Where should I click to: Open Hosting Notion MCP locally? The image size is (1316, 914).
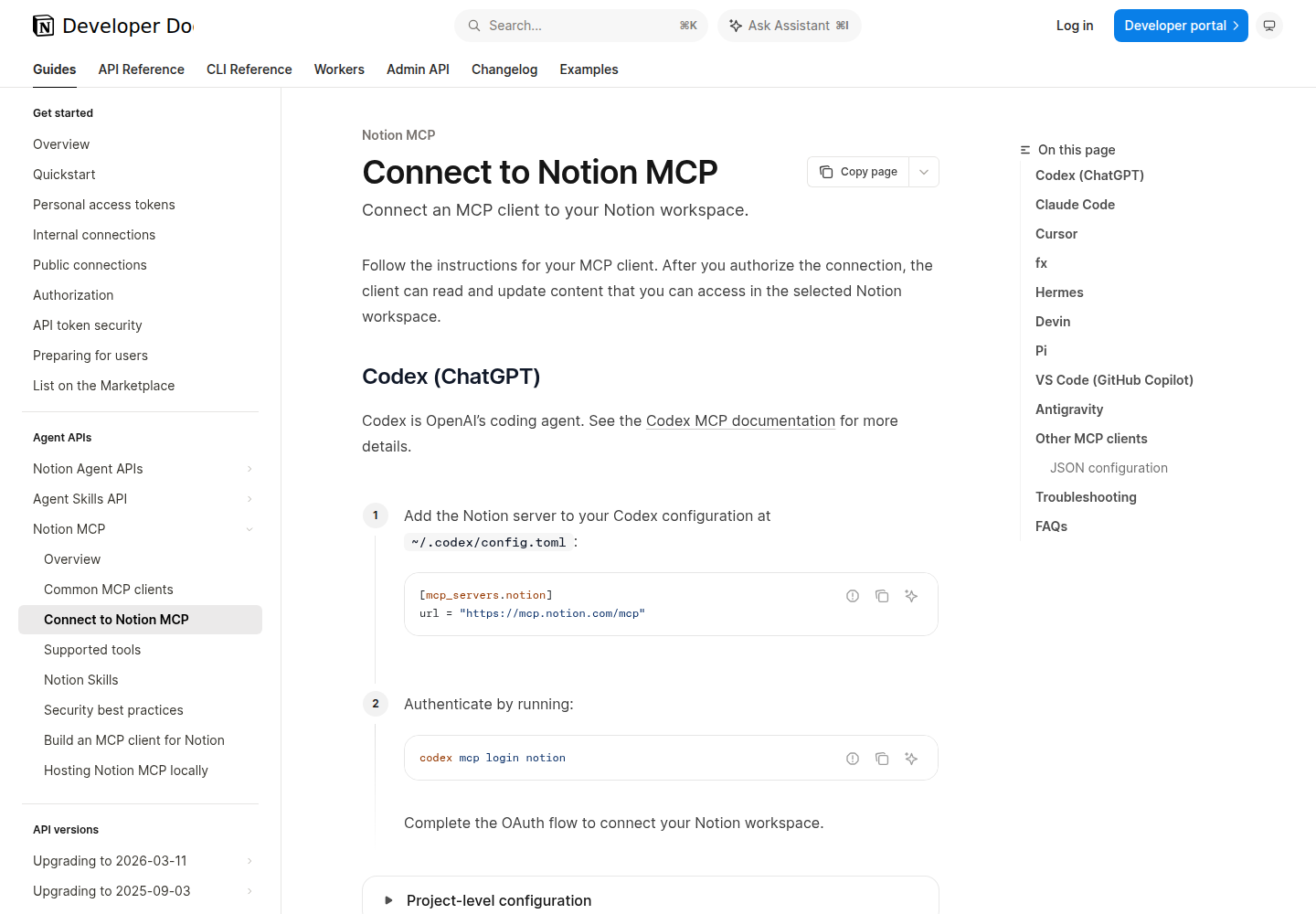click(x=126, y=771)
